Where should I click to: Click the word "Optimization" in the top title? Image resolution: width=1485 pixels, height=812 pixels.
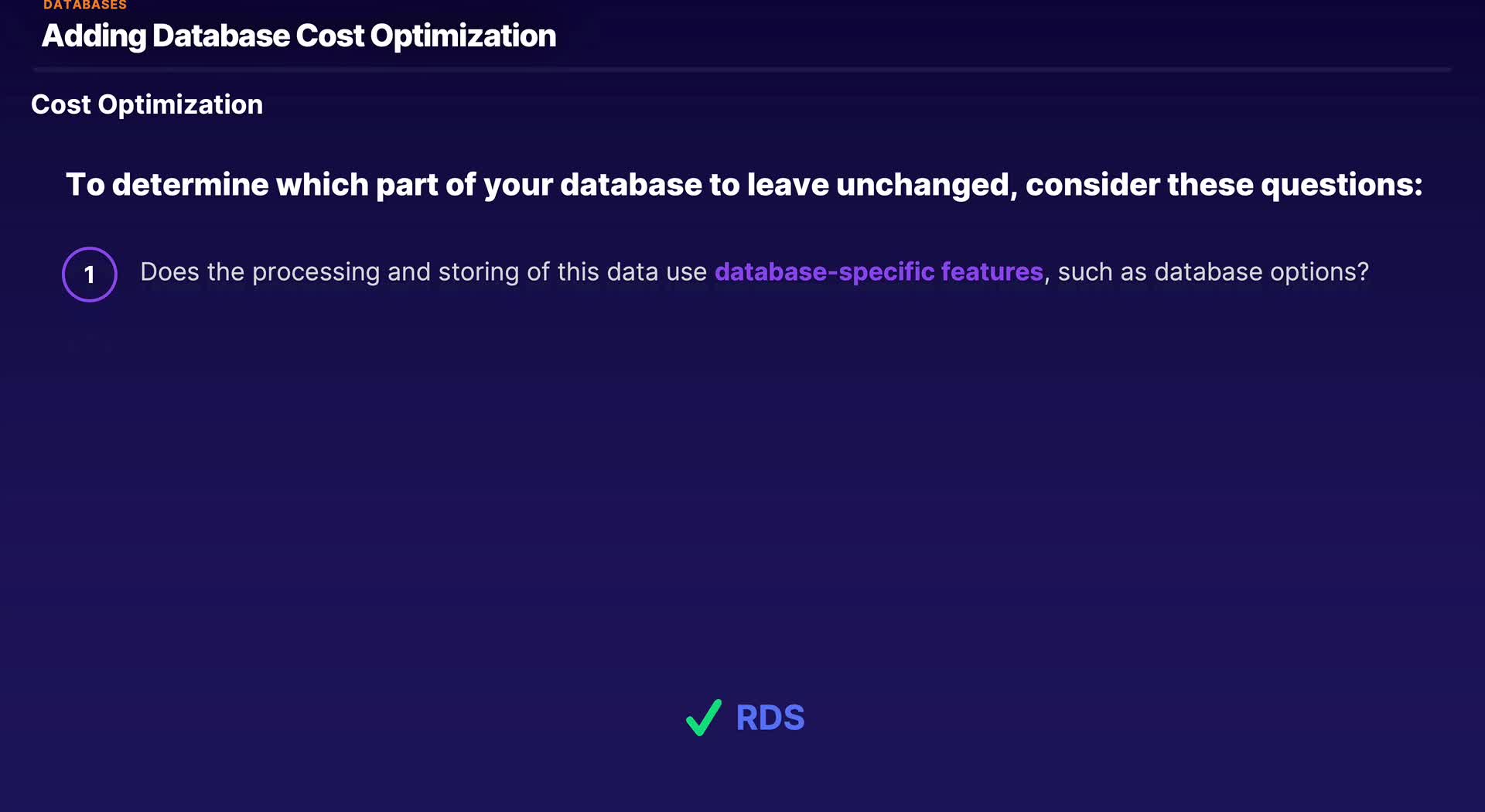pyautogui.click(x=463, y=36)
